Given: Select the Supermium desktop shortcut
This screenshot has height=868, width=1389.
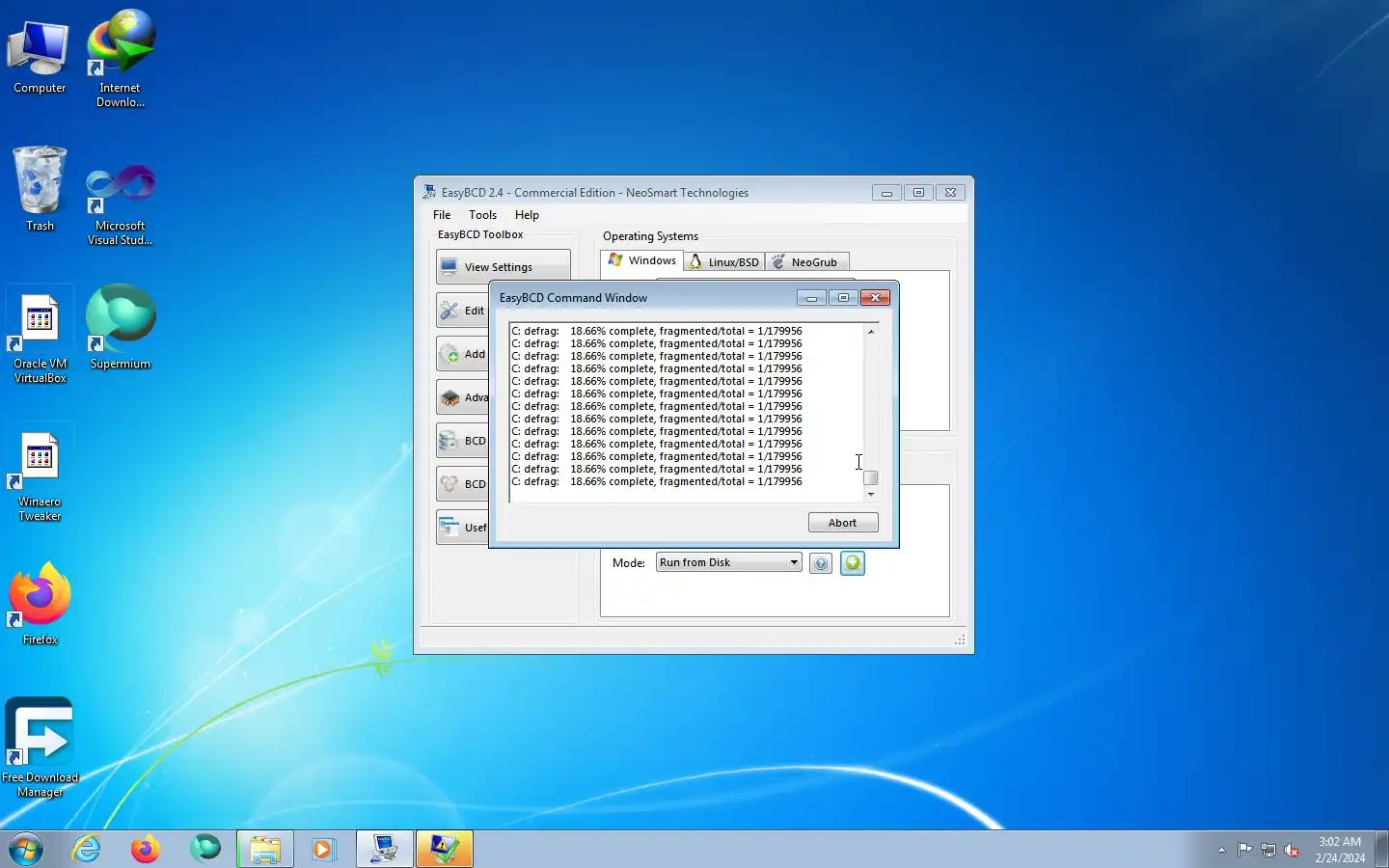Looking at the screenshot, I should click(121, 326).
